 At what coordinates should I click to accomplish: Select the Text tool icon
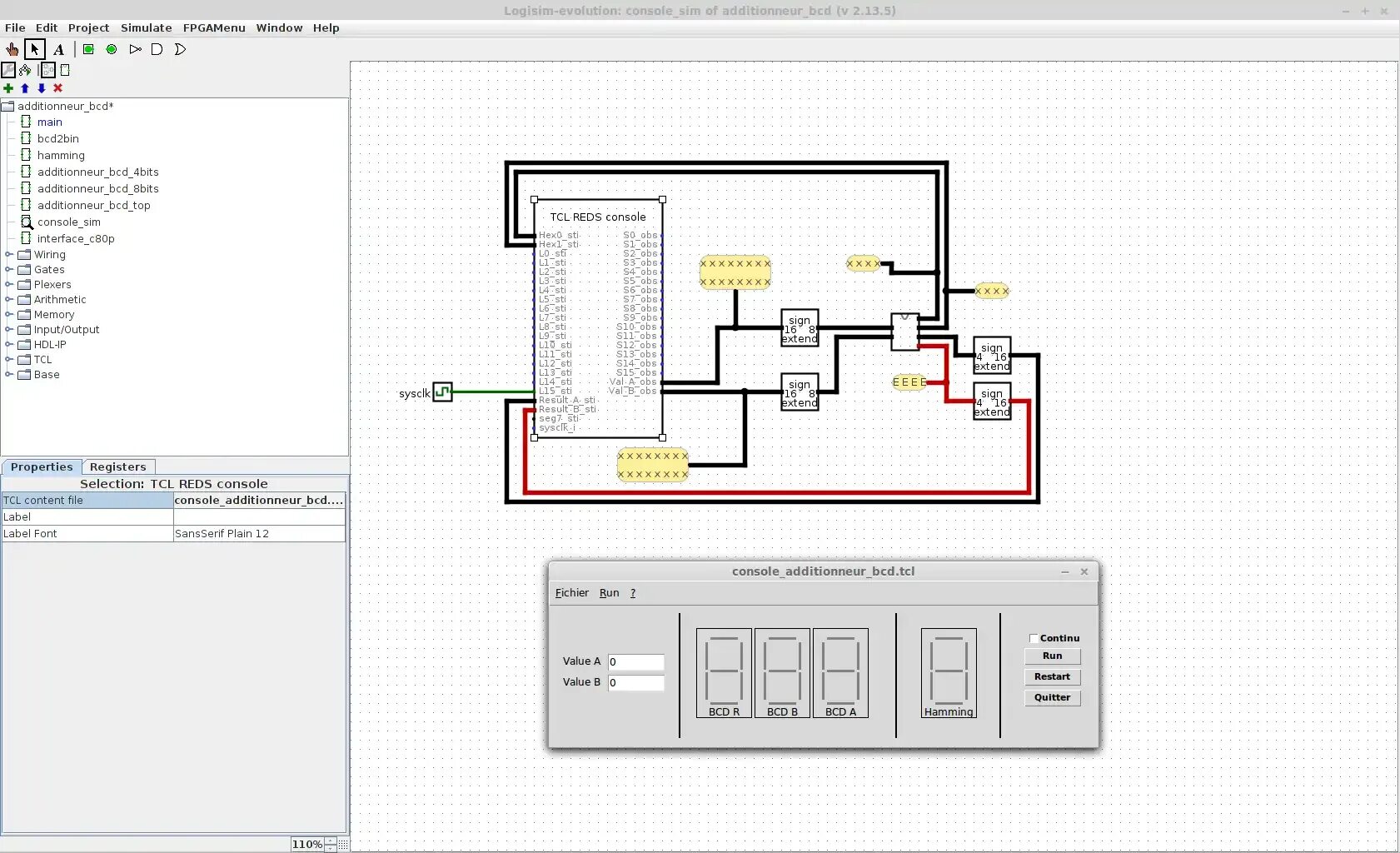pyautogui.click(x=58, y=49)
